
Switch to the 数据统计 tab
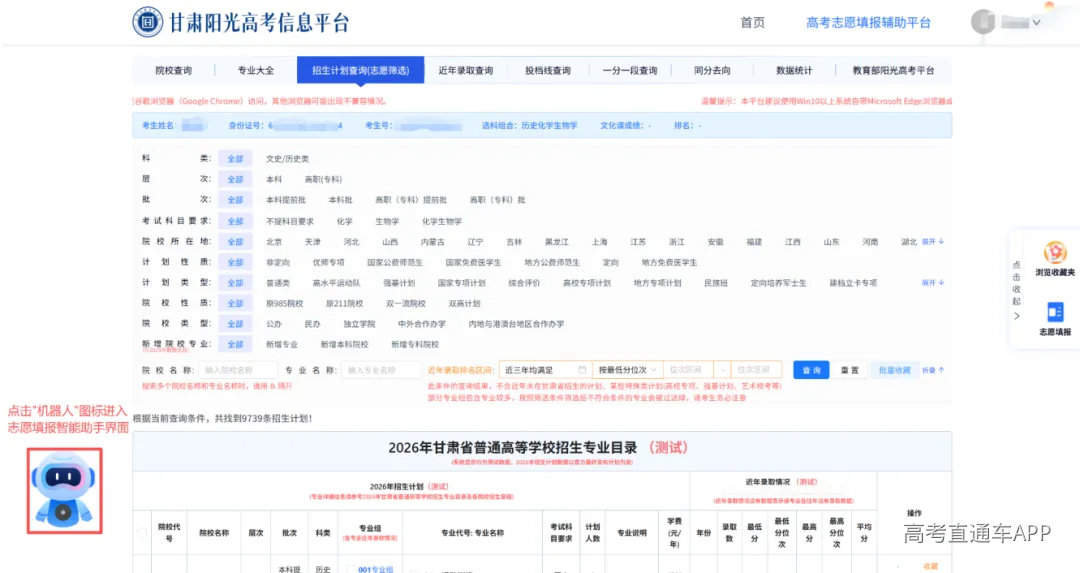[793, 70]
